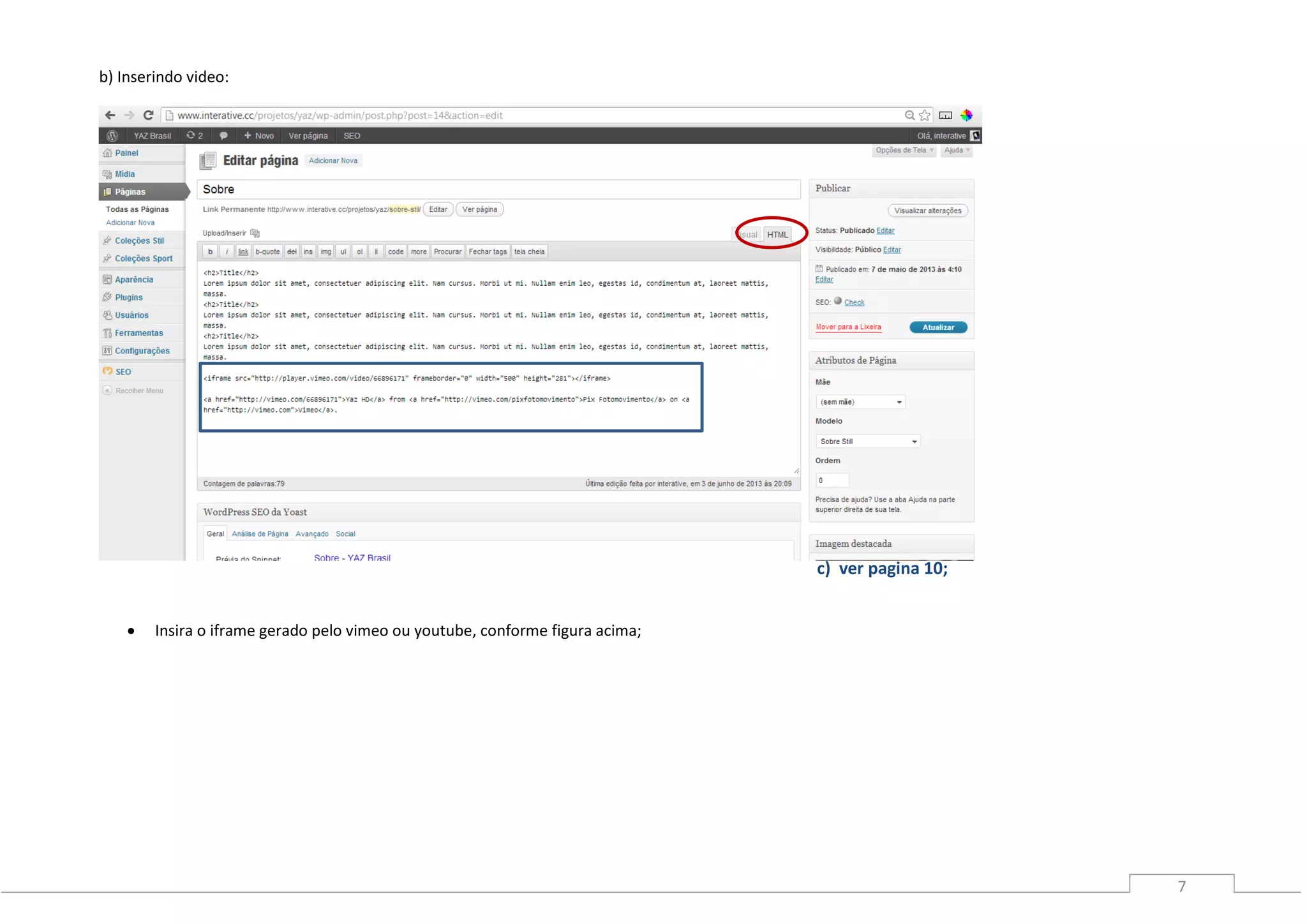Image resolution: width=1307 pixels, height=924 pixels.
Task: Open Coleções Still menu item
Action: pyautogui.click(x=139, y=241)
